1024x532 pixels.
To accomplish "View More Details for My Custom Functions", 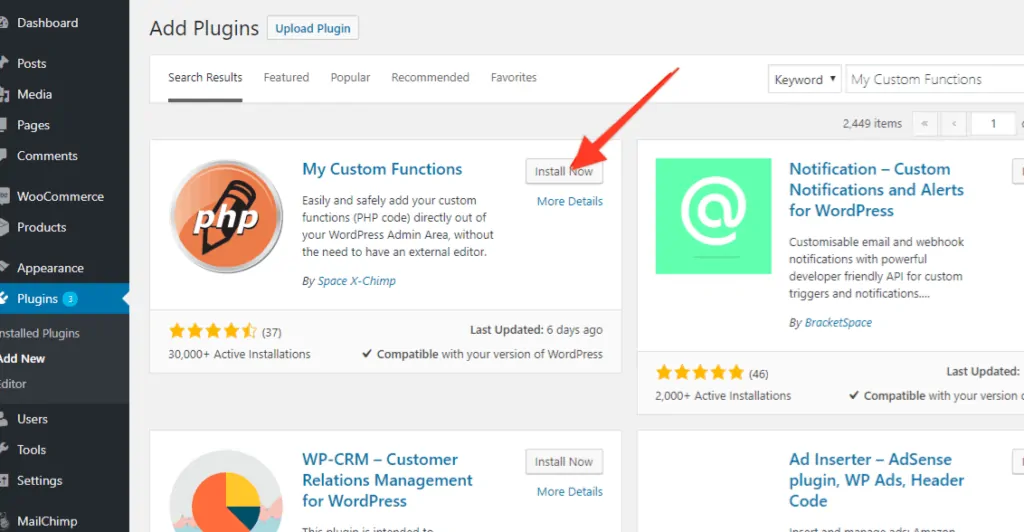I will click(569, 201).
